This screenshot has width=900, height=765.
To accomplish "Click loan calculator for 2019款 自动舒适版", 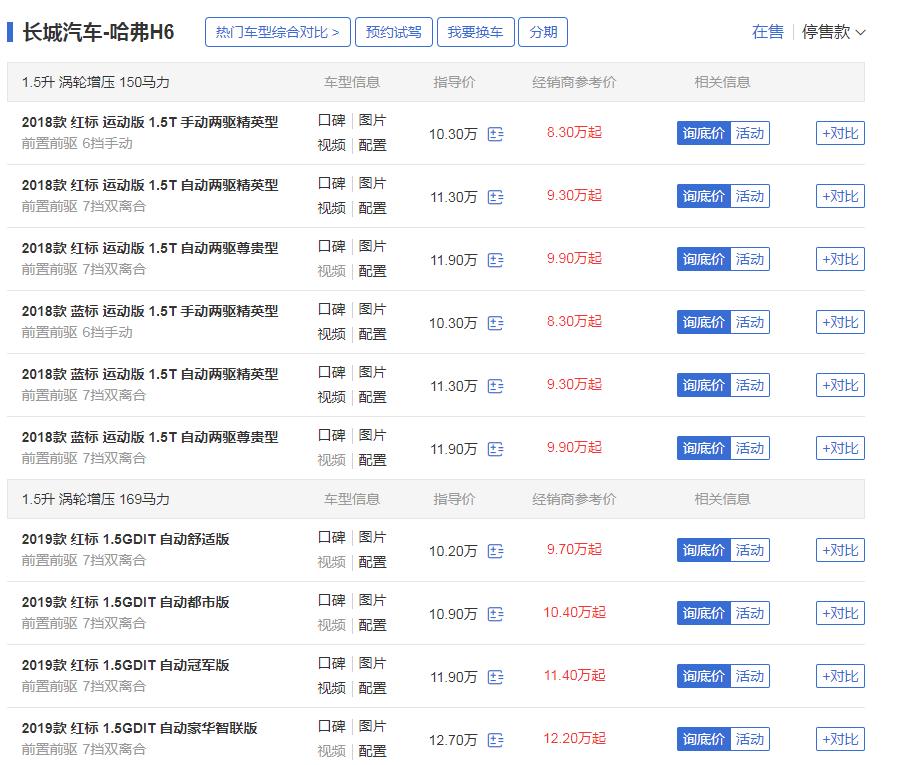I will tap(494, 550).
